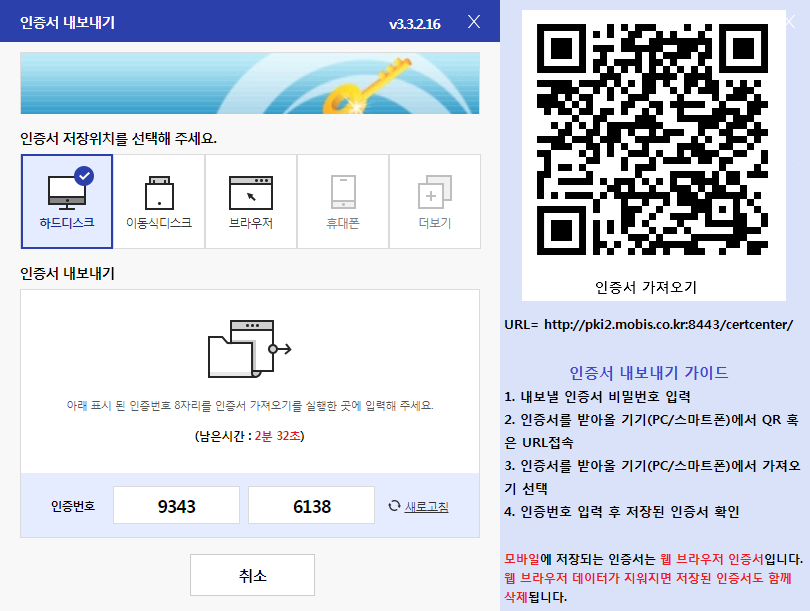Click the 인증서 저장위치를 선택해 주세요 heading
Image resolution: width=810 pixels, height=611 pixels.
point(118,138)
